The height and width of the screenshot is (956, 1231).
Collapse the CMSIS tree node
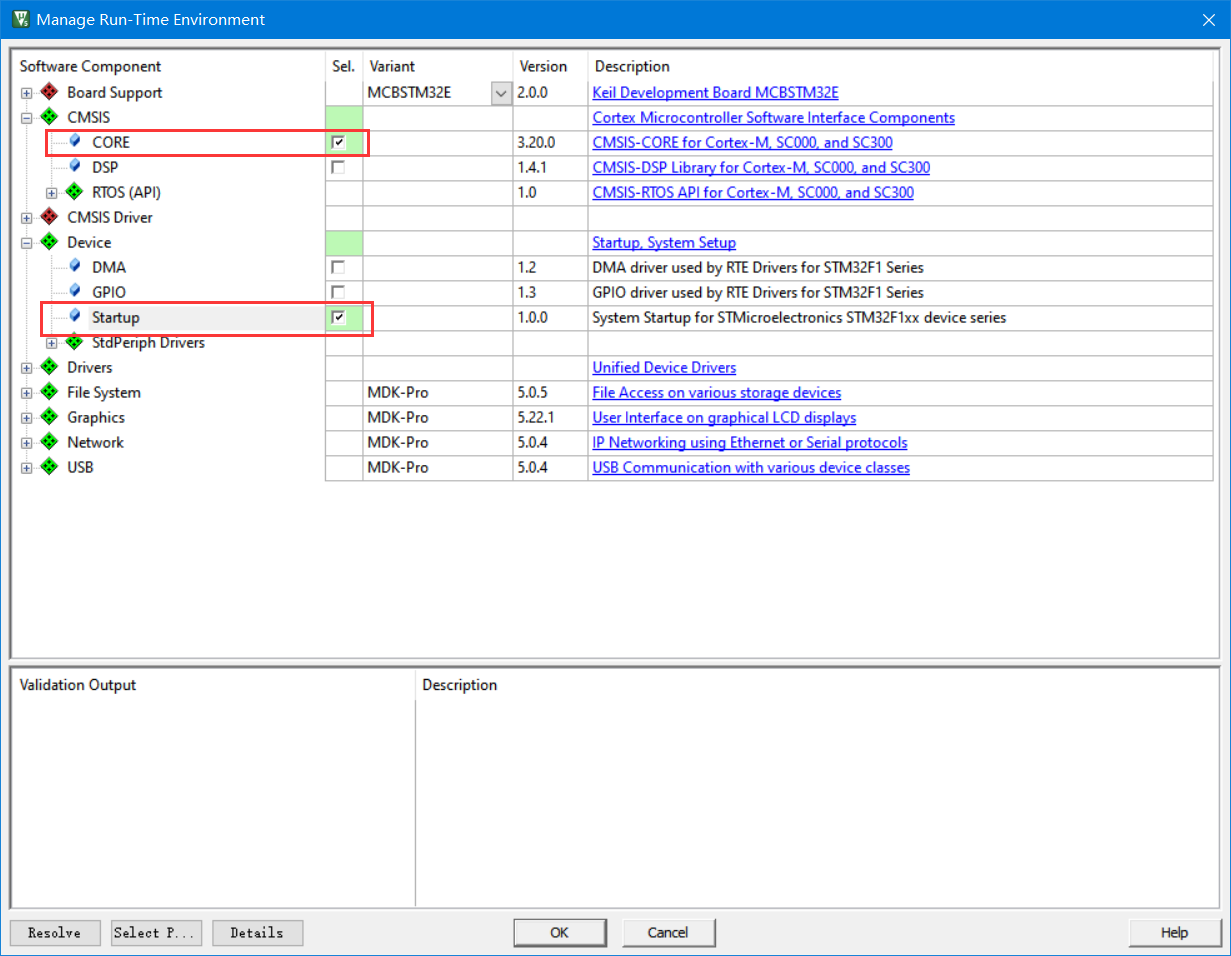pos(27,117)
